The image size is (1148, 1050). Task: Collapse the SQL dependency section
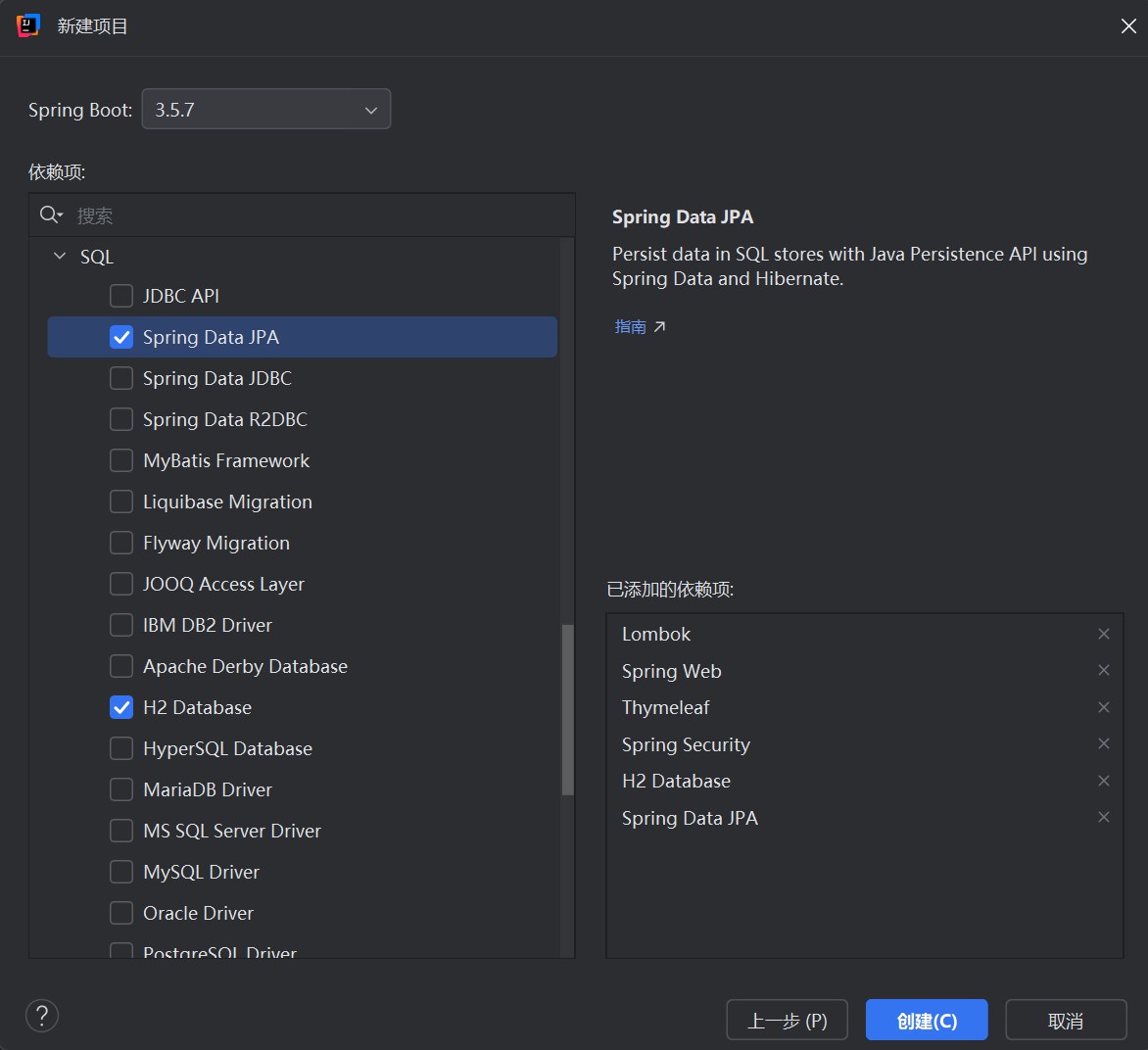pyautogui.click(x=59, y=256)
